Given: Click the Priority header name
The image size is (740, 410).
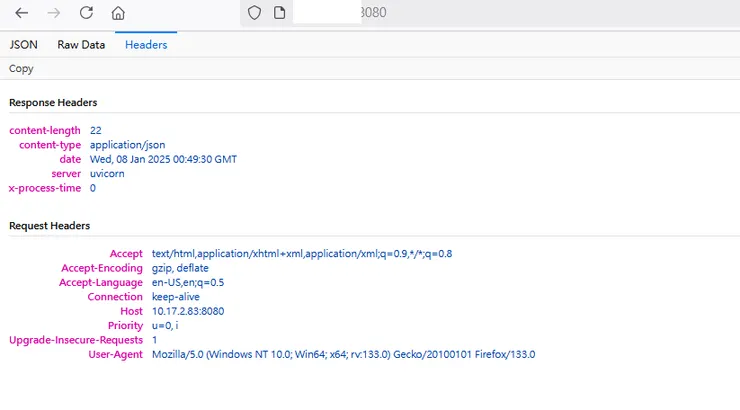Looking at the screenshot, I should coord(125,326).
